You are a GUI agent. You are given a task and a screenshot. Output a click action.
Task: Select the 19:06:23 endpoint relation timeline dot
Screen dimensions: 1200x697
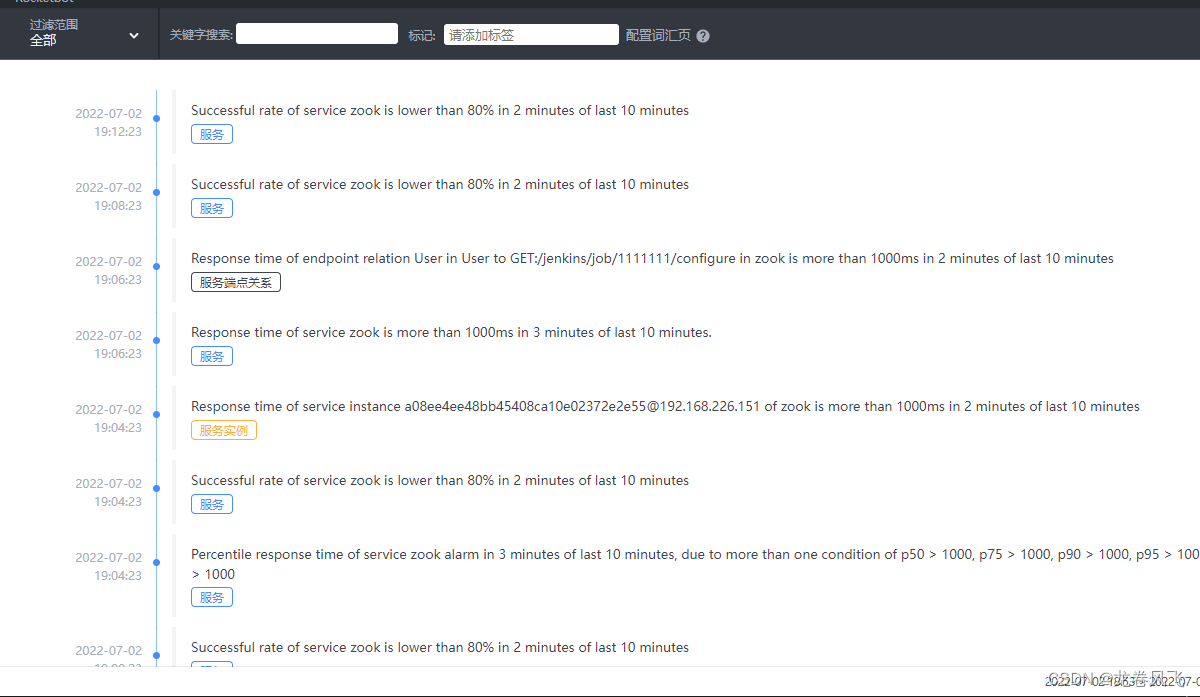(157, 267)
